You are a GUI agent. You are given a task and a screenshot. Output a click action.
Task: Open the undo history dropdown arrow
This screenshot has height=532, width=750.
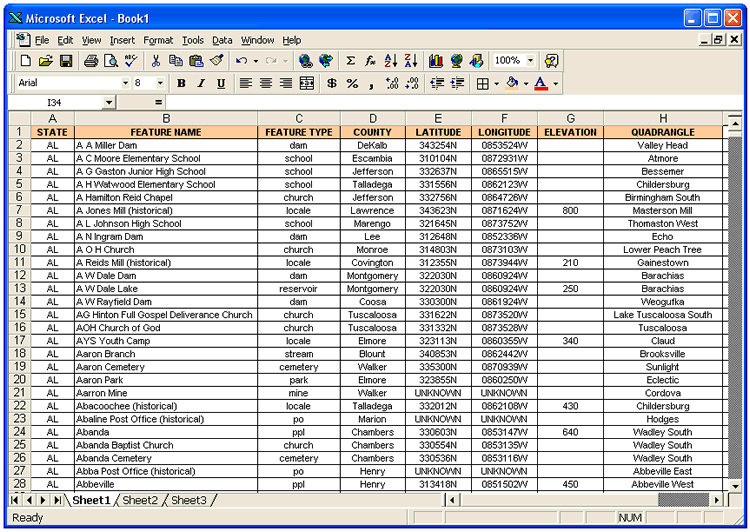pyautogui.click(x=256, y=61)
